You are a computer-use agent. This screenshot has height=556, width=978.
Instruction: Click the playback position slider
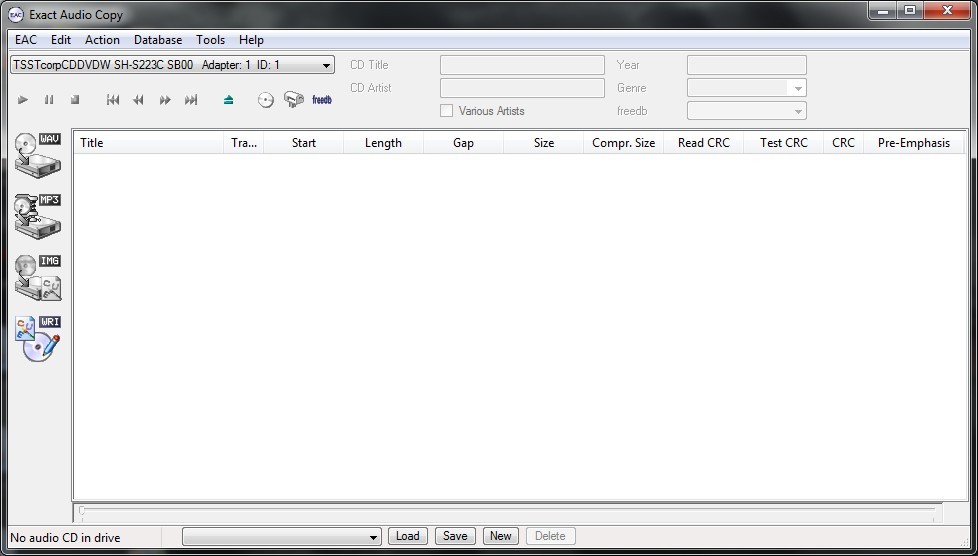[x=508, y=511]
